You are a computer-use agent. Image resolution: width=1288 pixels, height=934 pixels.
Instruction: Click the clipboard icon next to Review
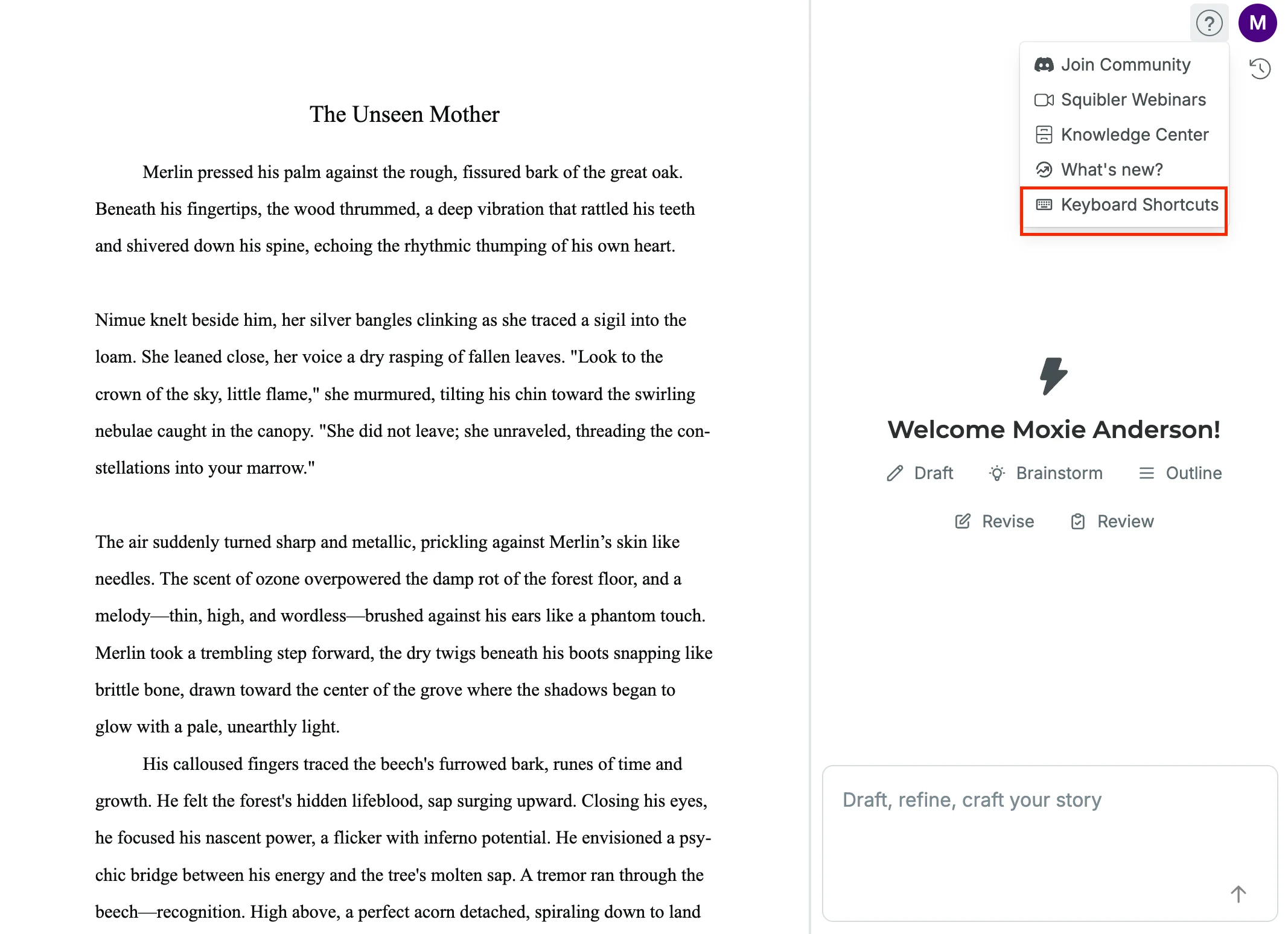(x=1078, y=521)
